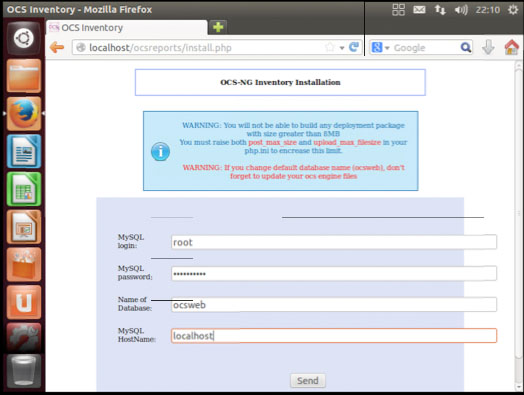This screenshot has height=395, width=524.
Task: Open Ubuntu Software Center from the dock
Action: [x=24, y=265]
